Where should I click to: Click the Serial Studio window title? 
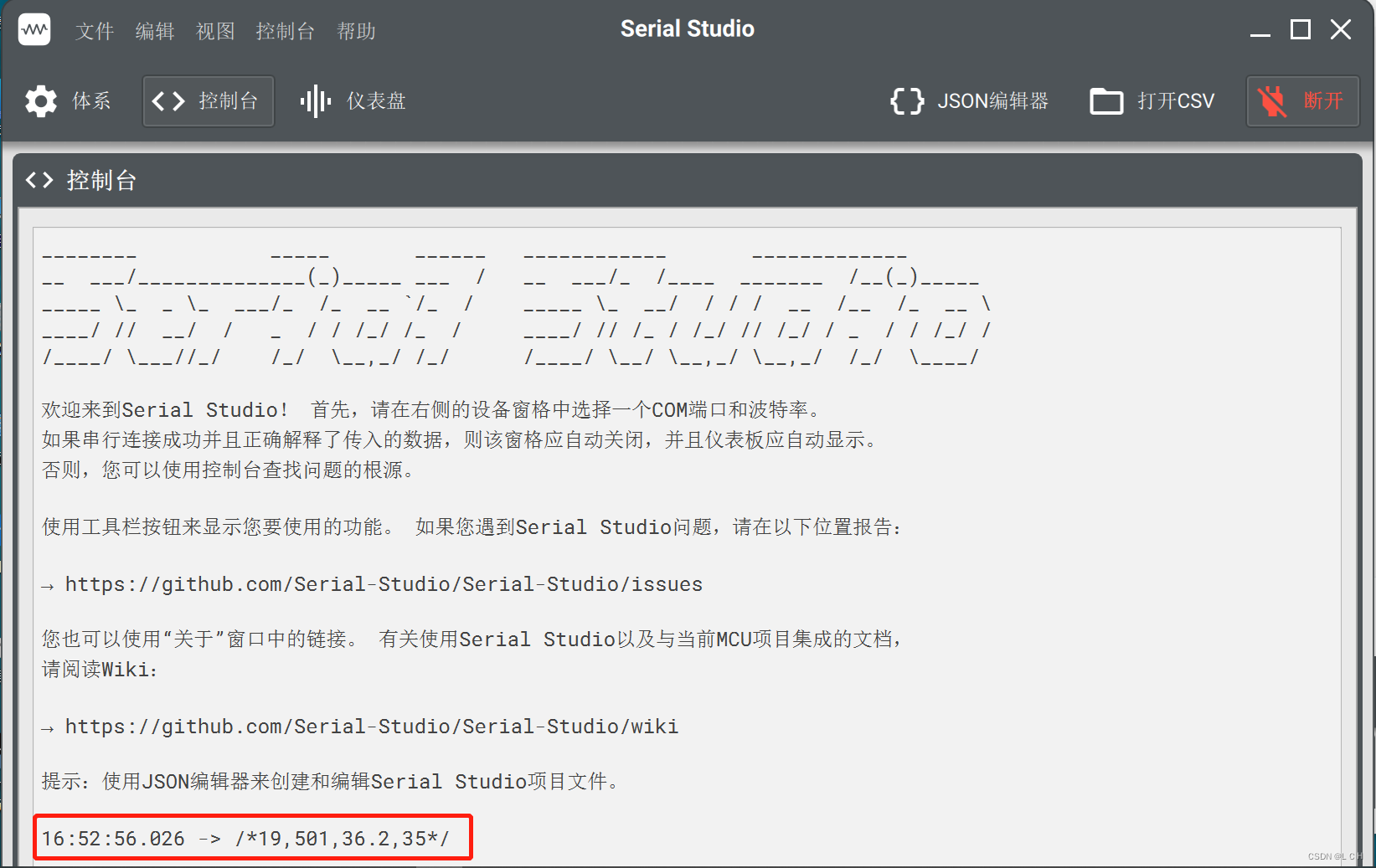point(688,29)
